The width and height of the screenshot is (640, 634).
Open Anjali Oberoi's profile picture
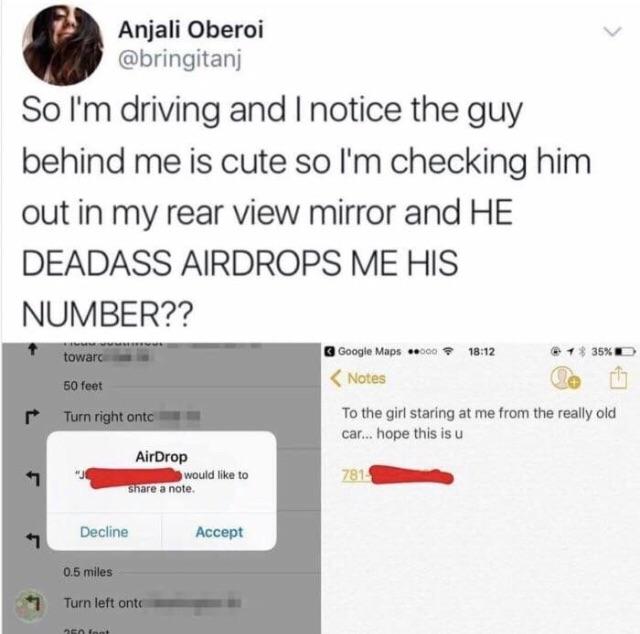pyautogui.click(x=63, y=45)
